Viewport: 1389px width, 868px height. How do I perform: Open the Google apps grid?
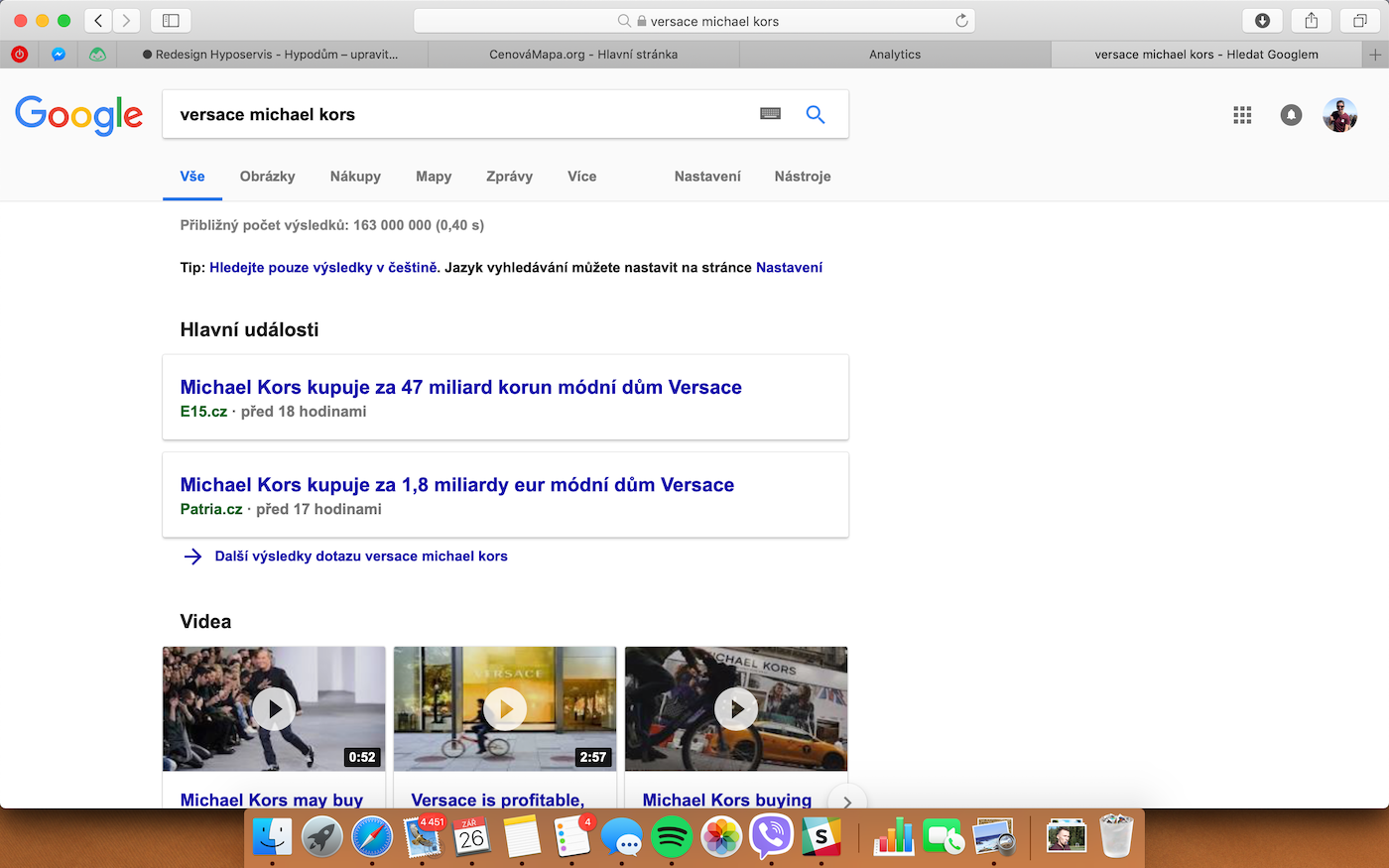point(1242,115)
